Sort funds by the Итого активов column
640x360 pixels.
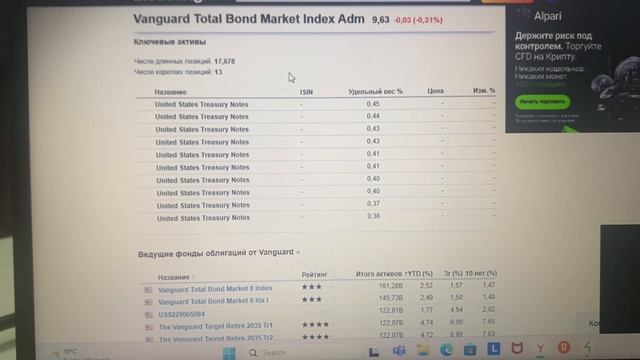[x=379, y=274]
